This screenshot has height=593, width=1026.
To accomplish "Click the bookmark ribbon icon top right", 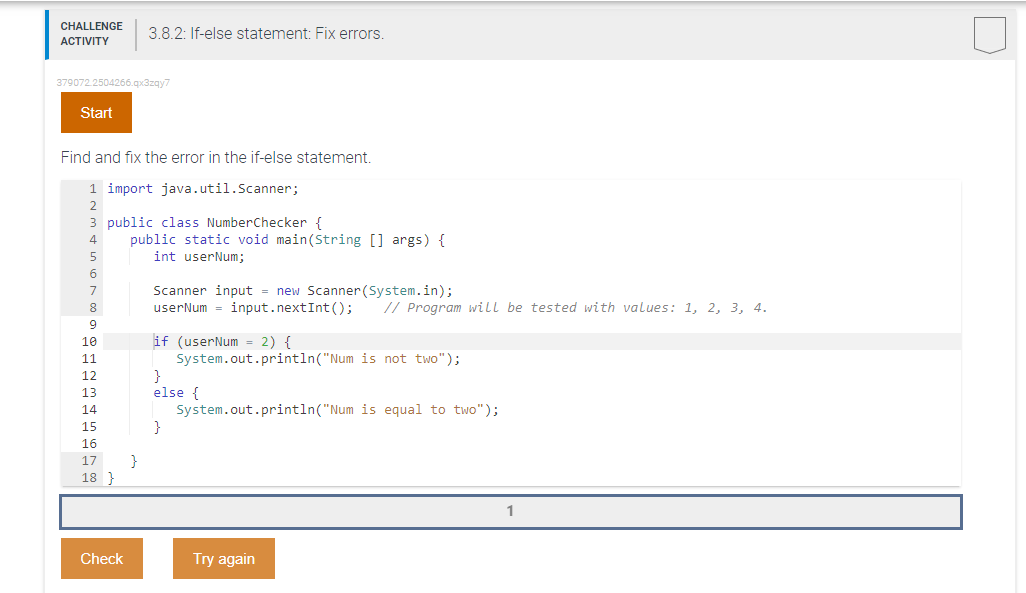I will pyautogui.click(x=989, y=33).
